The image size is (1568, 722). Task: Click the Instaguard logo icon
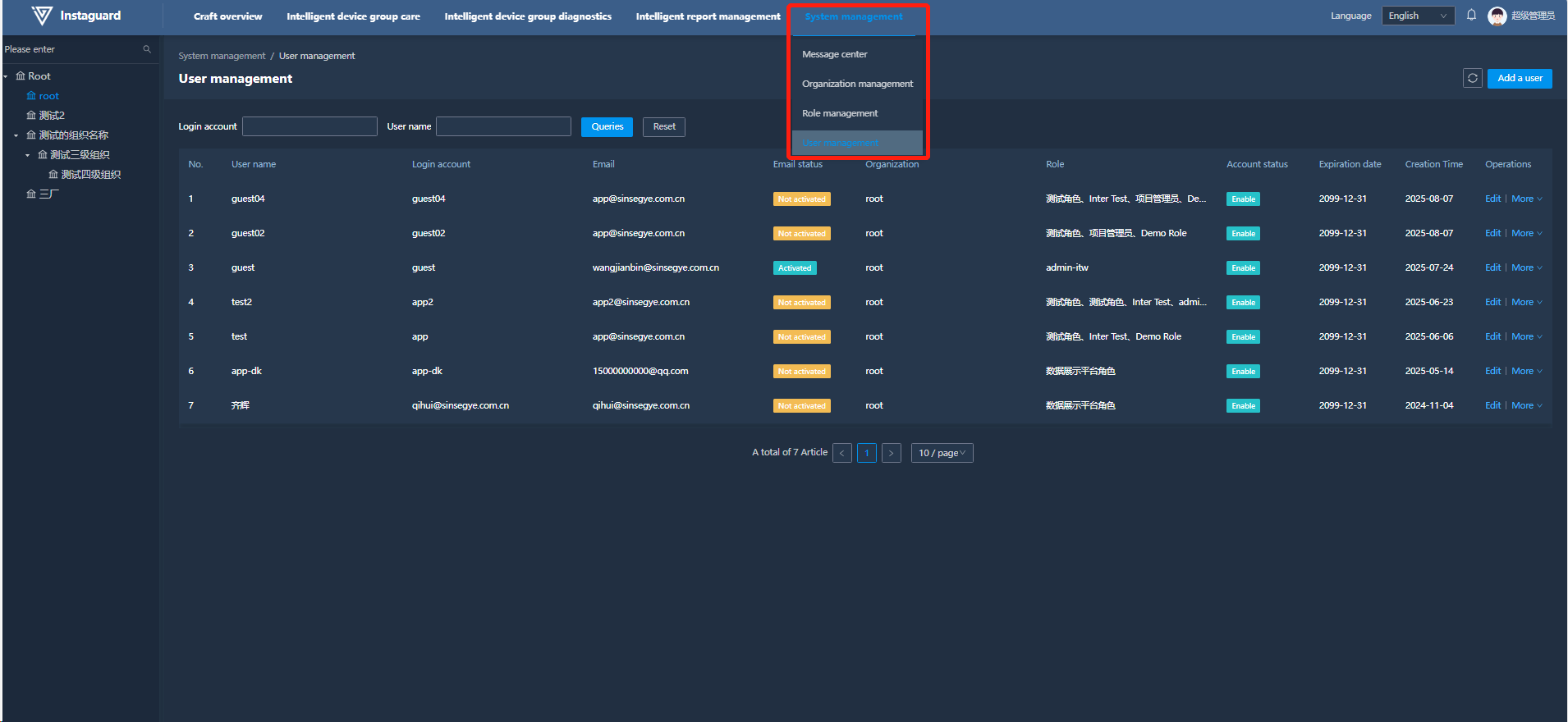point(41,16)
